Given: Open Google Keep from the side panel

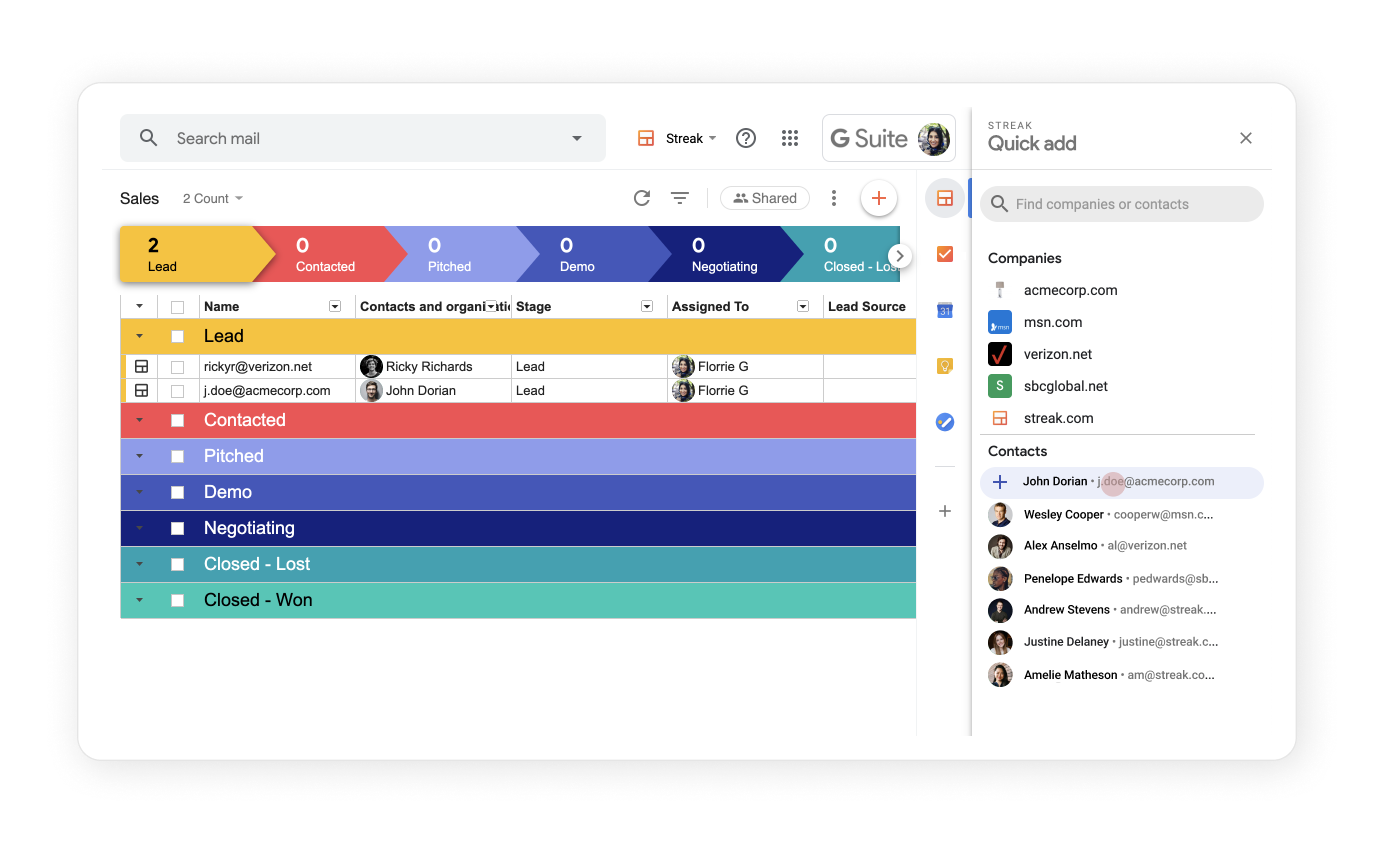Looking at the screenshot, I should click(944, 366).
